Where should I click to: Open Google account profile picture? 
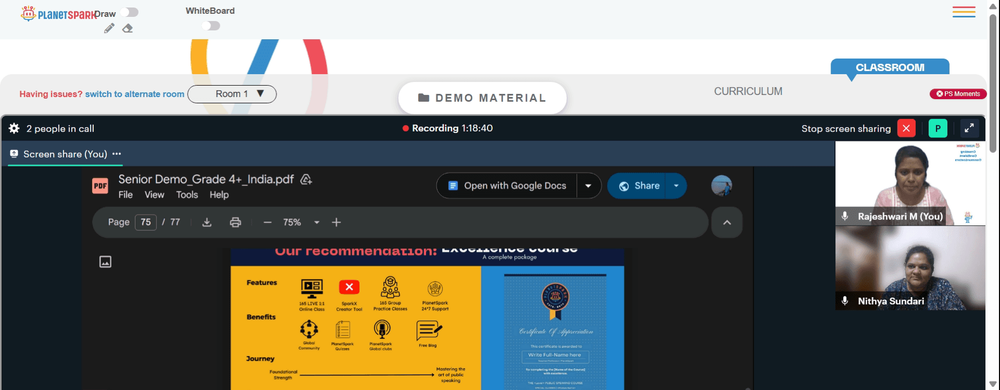[721, 185]
